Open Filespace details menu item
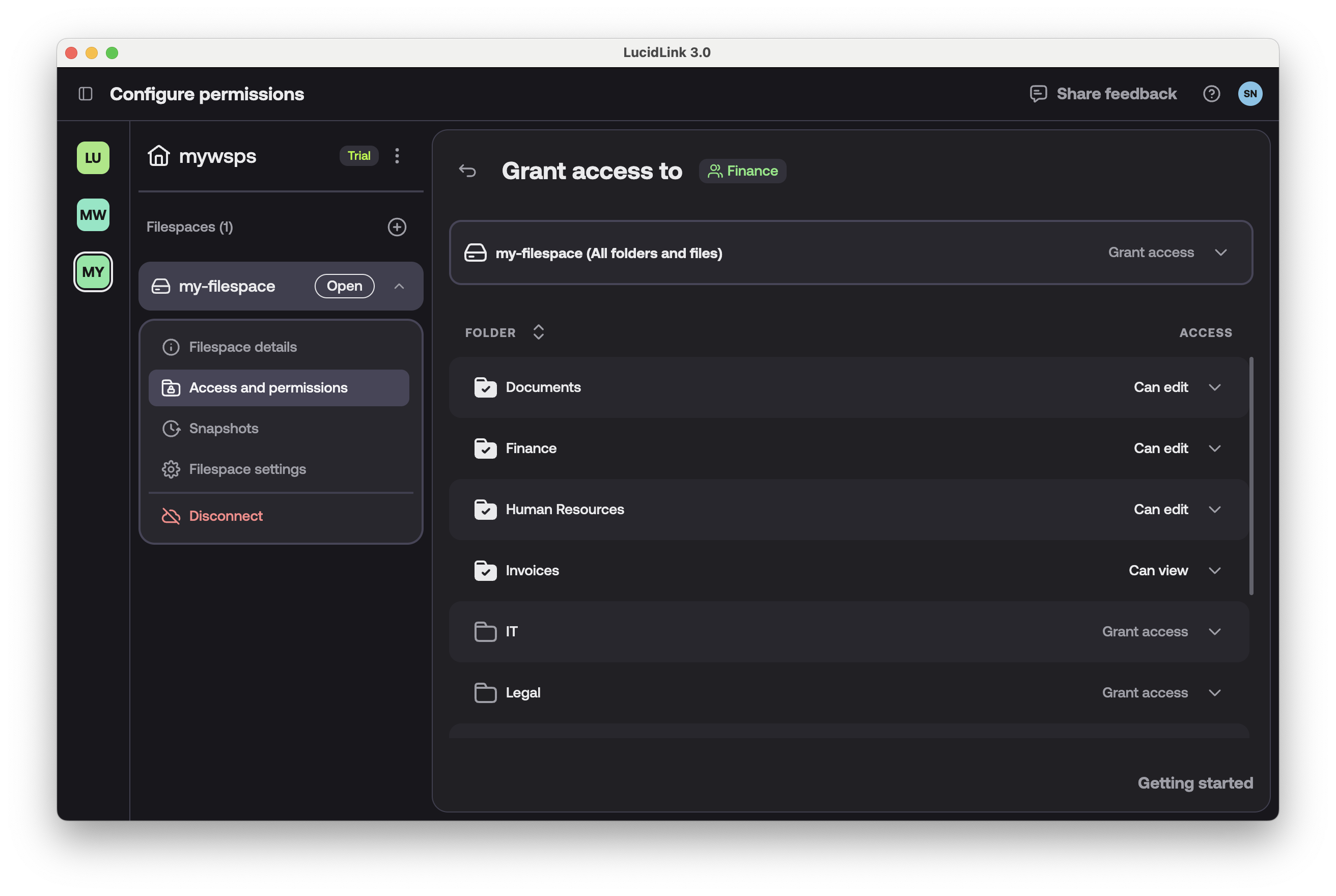Viewport: 1336px width, 896px height. pos(279,347)
